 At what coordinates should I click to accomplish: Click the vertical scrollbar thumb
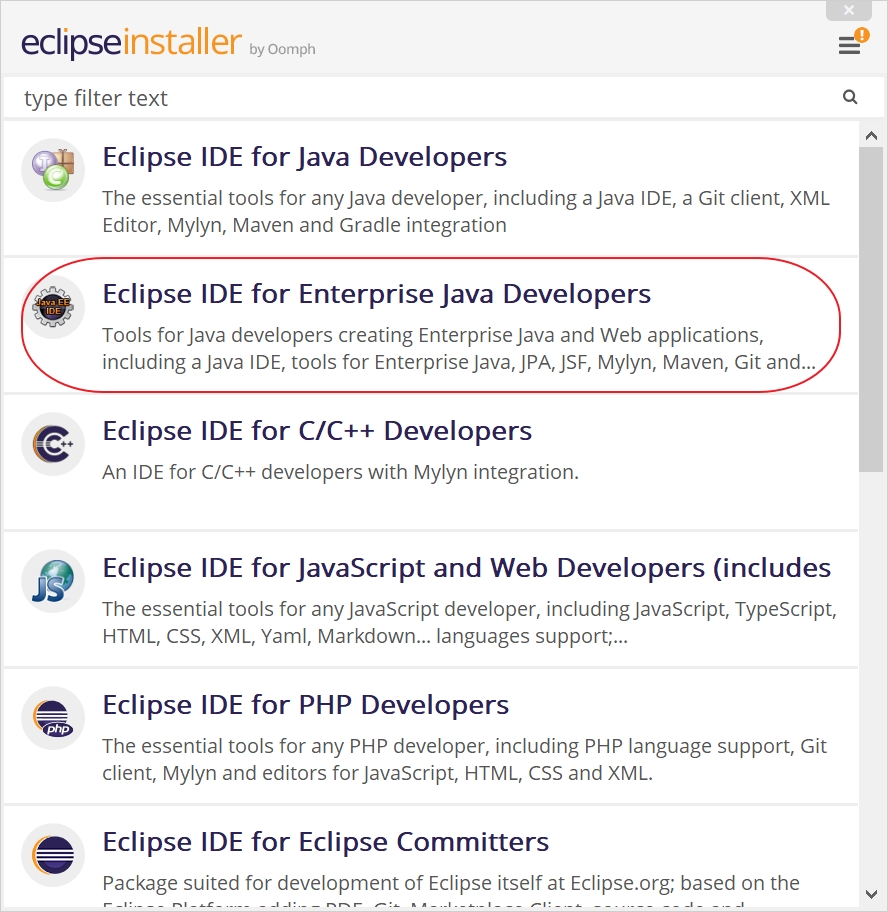[x=871, y=309]
